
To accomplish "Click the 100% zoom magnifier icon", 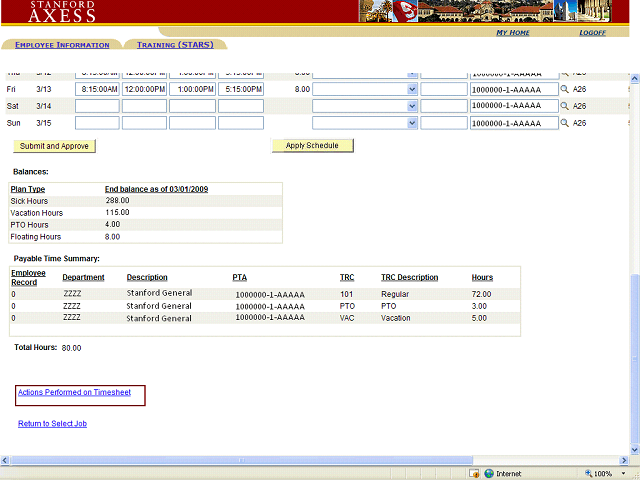I will 586,473.
